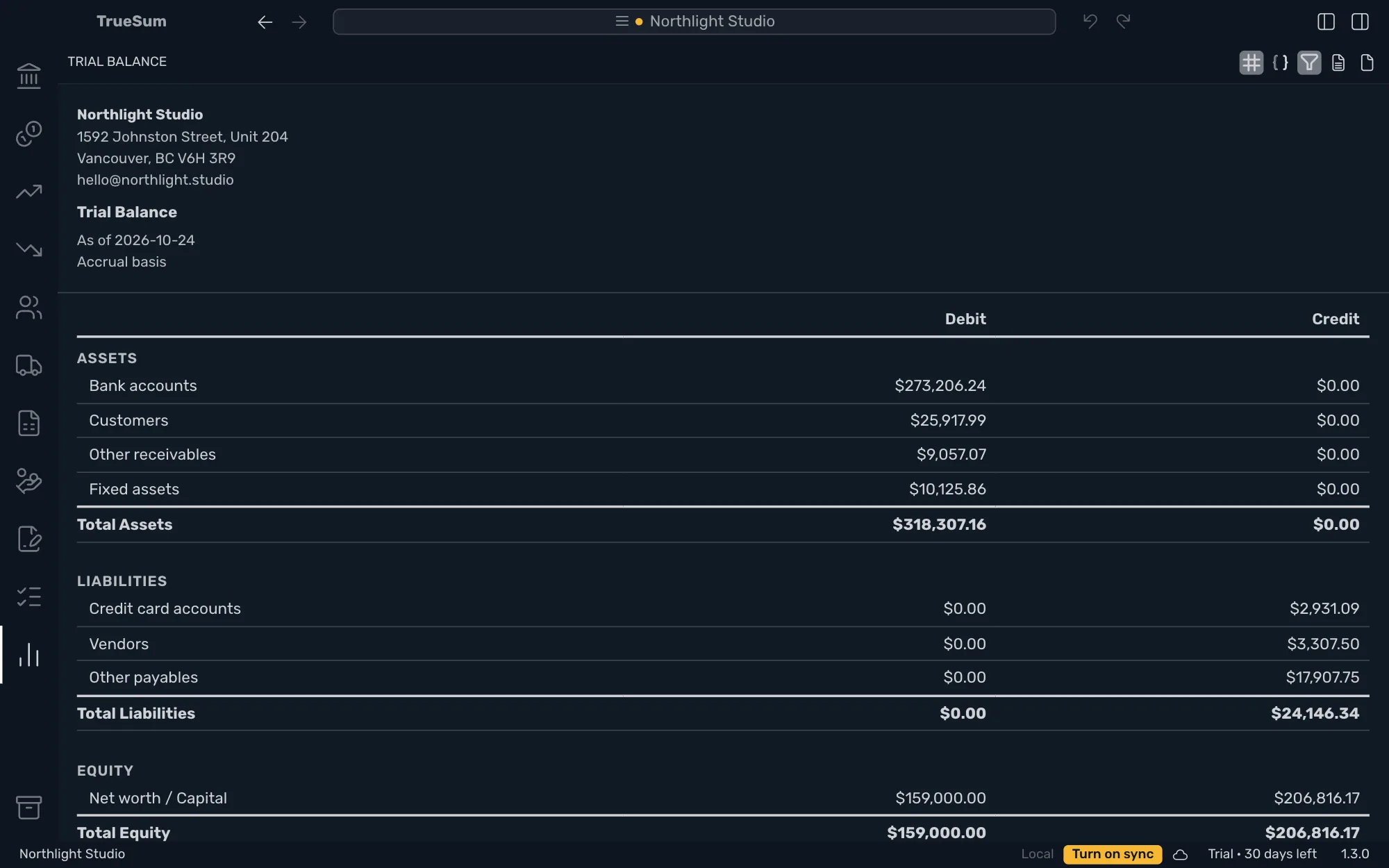Select the Customers row label
The width and height of the screenshot is (1389, 868).
(128, 420)
